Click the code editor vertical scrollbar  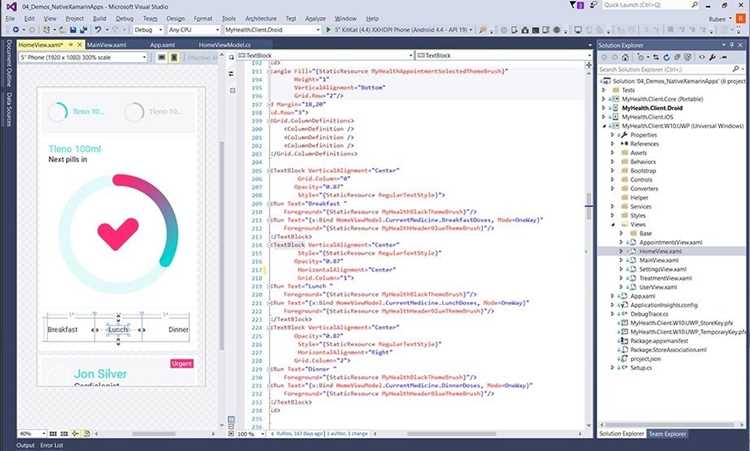tap(588, 244)
